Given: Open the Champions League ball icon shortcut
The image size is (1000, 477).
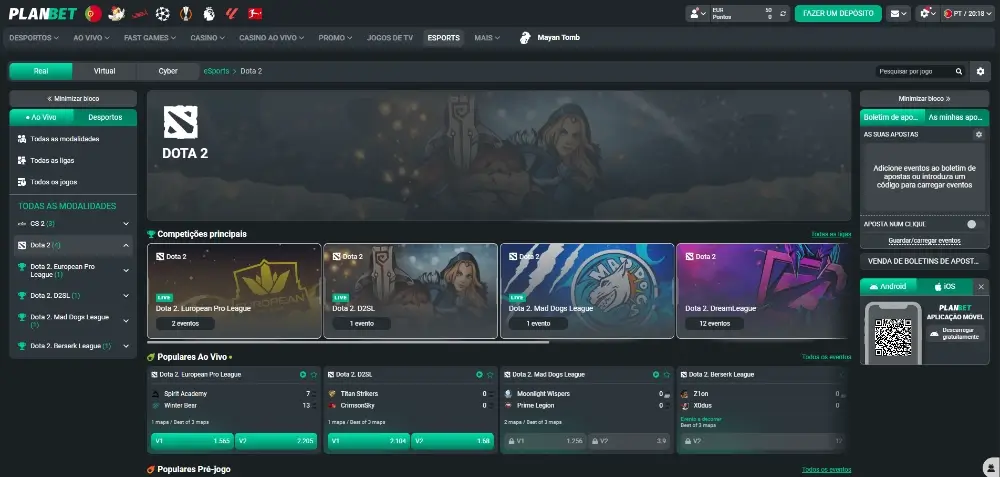Looking at the screenshot, I should pos(163,13).
